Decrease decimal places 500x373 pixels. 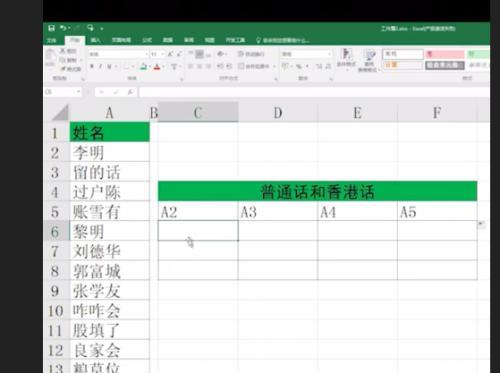(328, 66)
